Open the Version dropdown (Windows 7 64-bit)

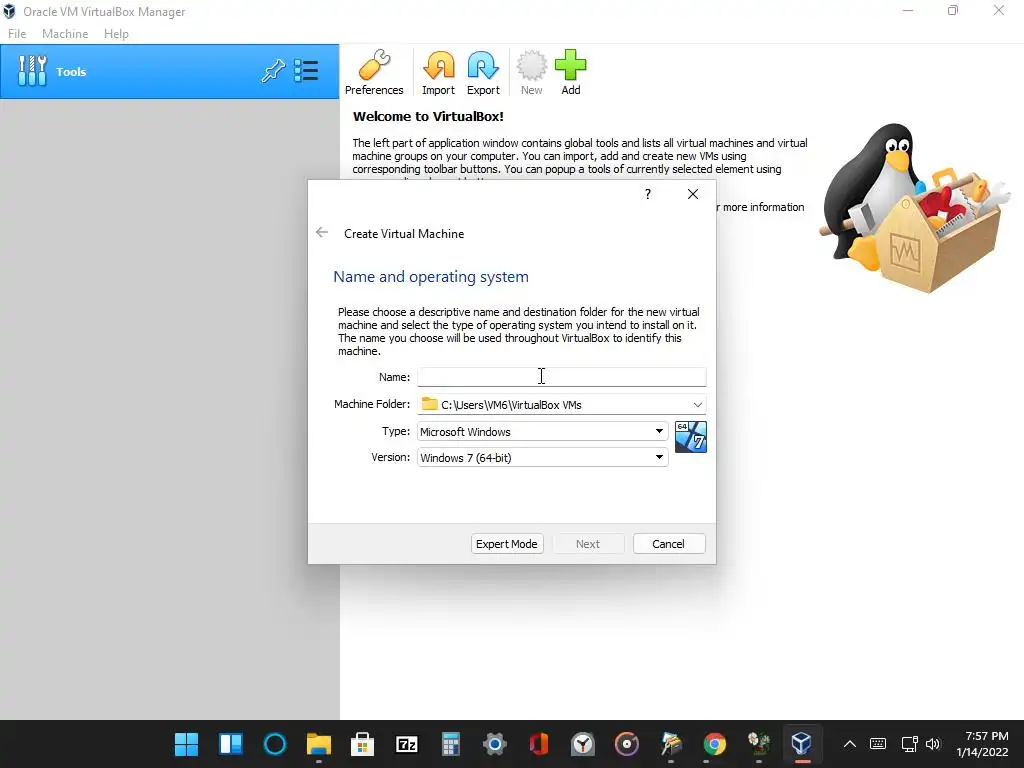click(543, 457)
